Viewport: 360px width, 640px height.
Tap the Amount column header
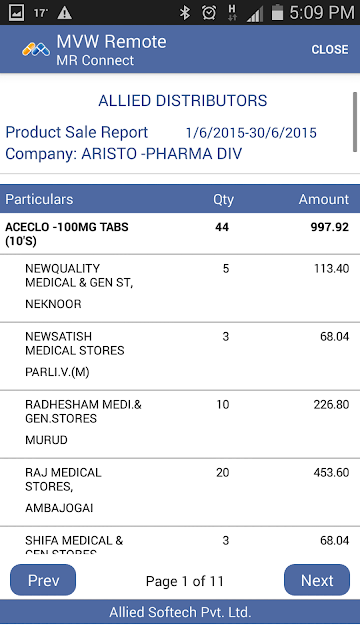[x=324, y=199]
